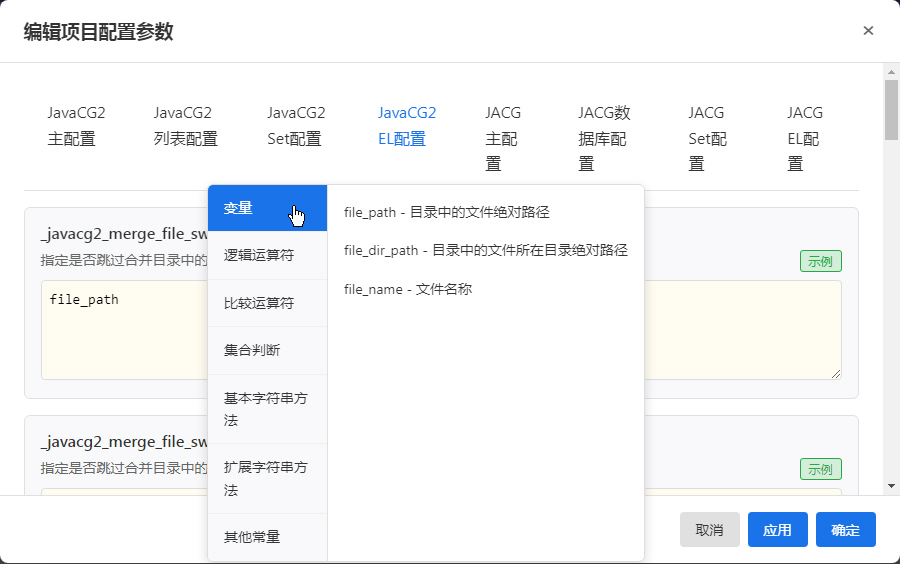This screenshot has width=900, height=564.
Task: Insert file_path variable suggestion
Action: [x=447, y=212]
